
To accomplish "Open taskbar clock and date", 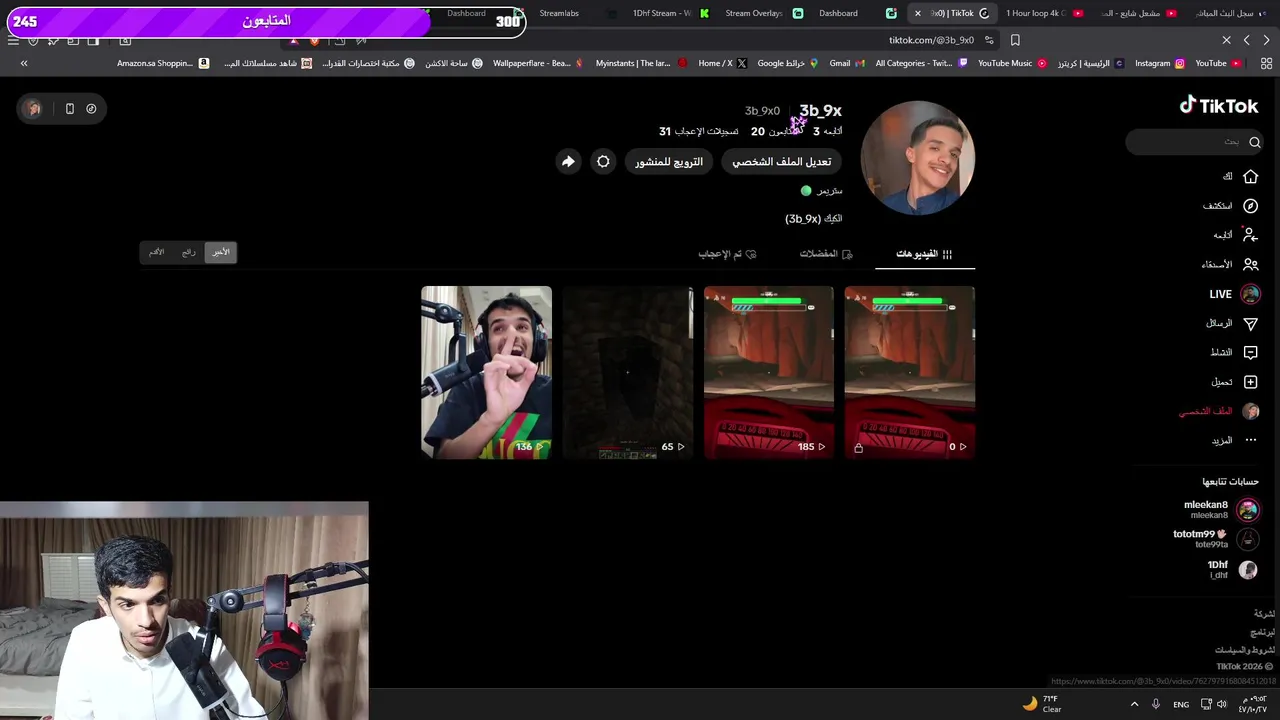I will (x=1253, y=704).
